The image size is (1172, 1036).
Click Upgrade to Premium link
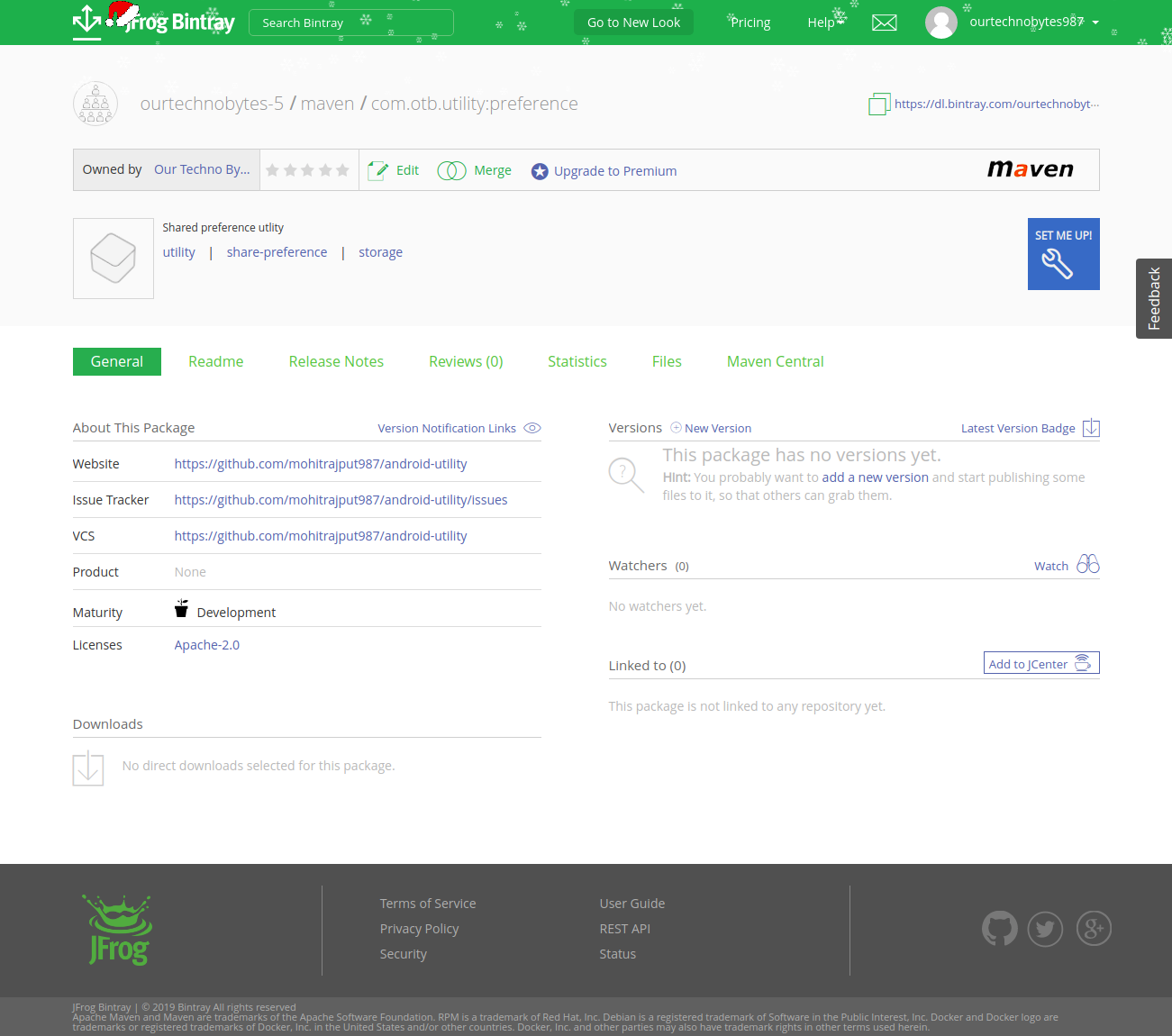point(615,171)
